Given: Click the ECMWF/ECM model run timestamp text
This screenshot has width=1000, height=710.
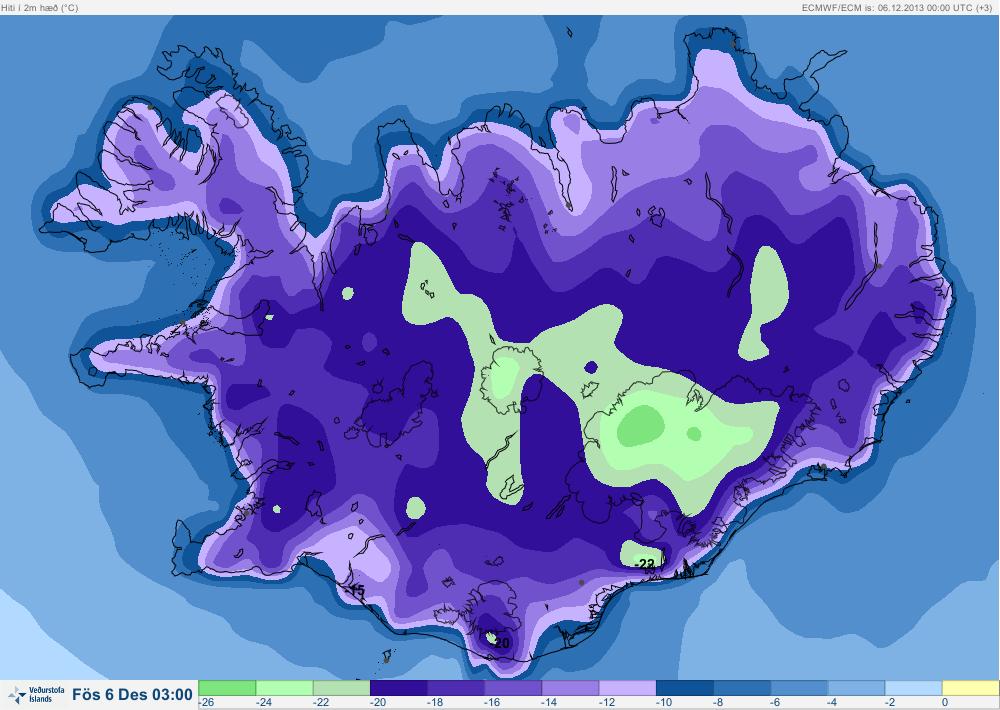Looking at the screenshot, I should [897, 8].
